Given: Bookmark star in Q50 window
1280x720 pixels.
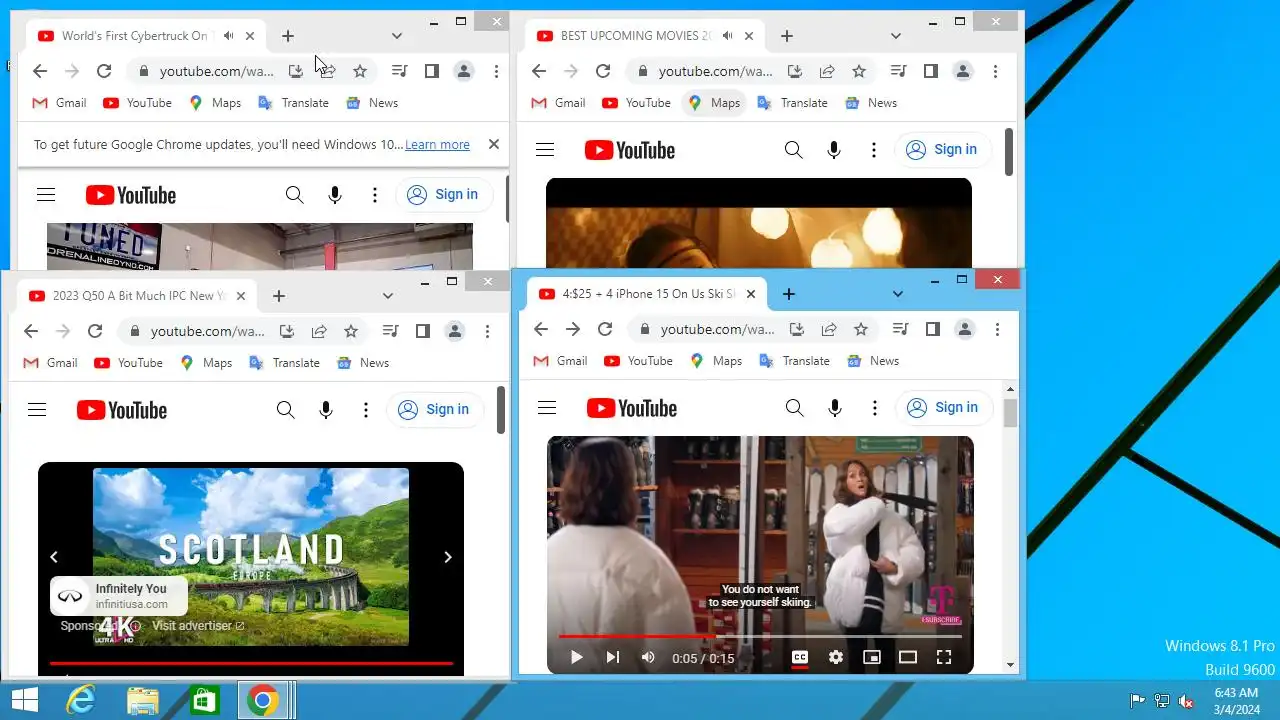Looking at the screenshot, I should point(351,331).
